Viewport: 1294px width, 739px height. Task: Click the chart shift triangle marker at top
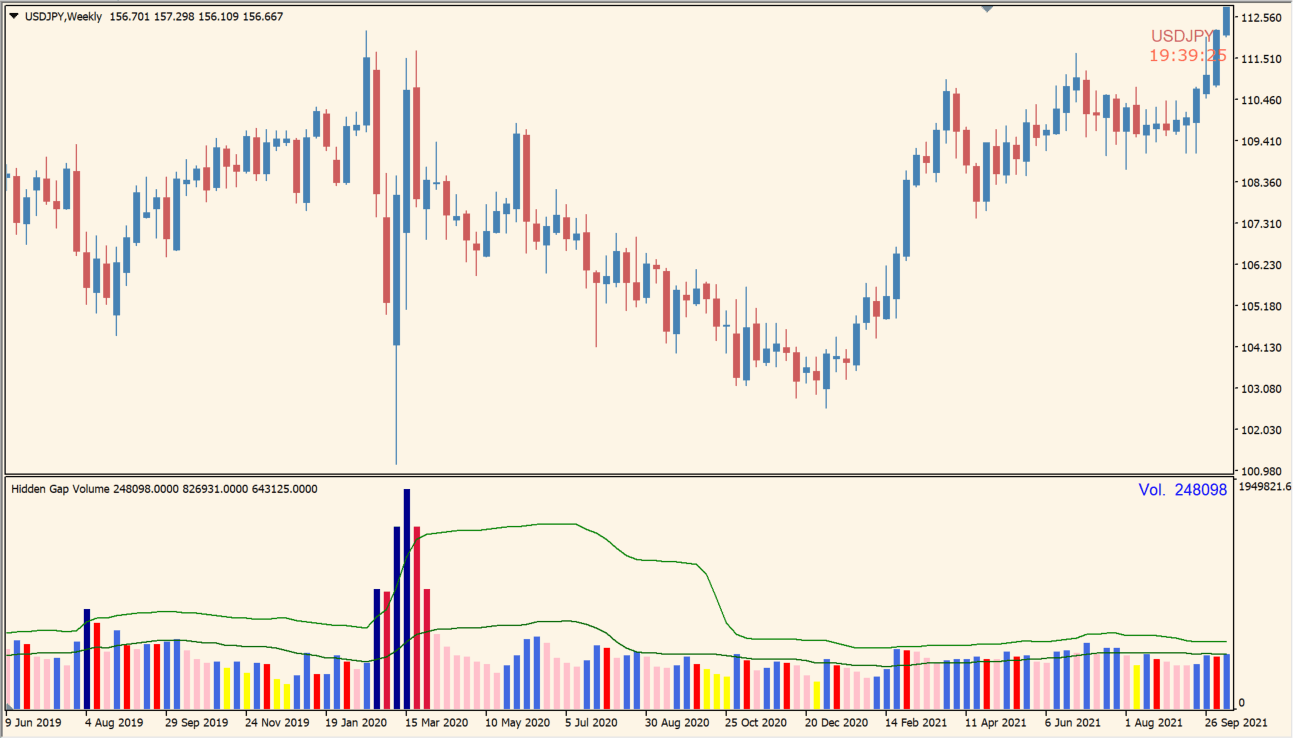[x=988, y=8]
